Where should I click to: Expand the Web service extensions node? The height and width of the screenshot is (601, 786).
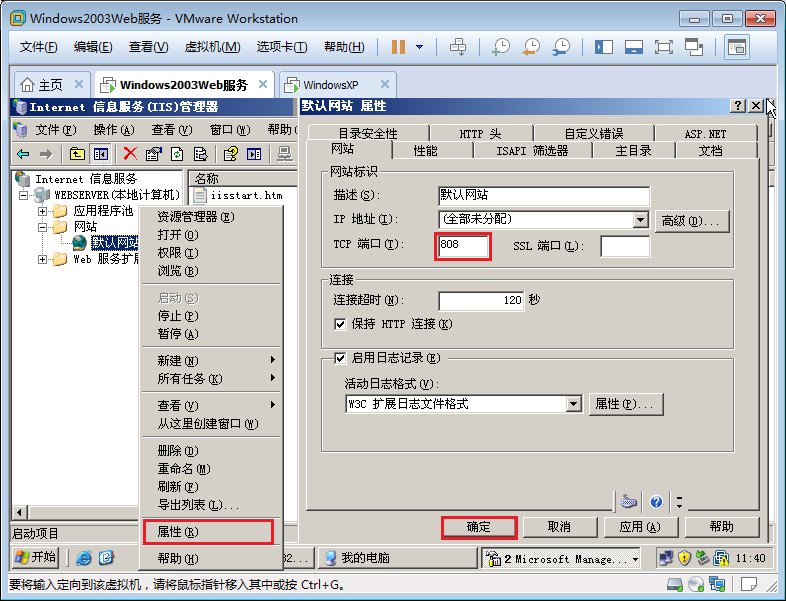(43, 259)
